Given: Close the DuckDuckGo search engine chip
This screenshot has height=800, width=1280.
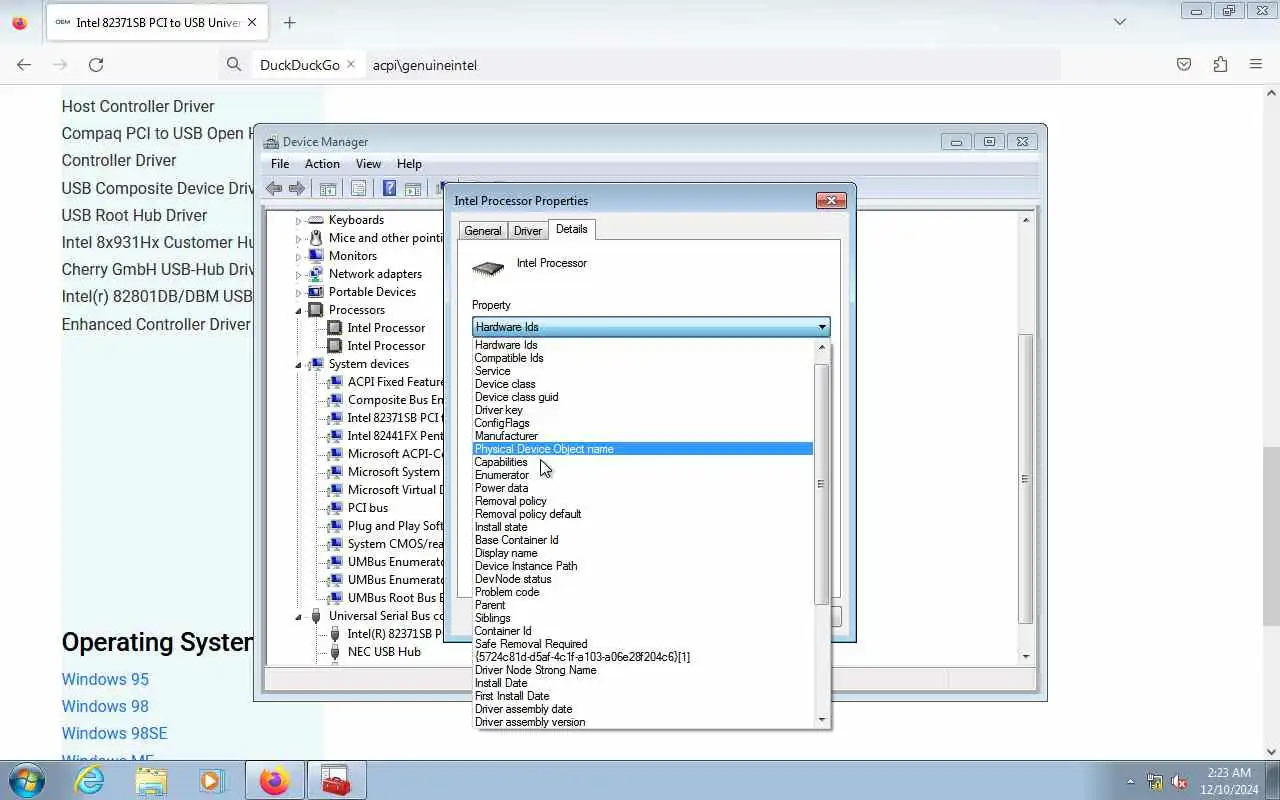Looking at the screenshot, I should tap(351, 64).
